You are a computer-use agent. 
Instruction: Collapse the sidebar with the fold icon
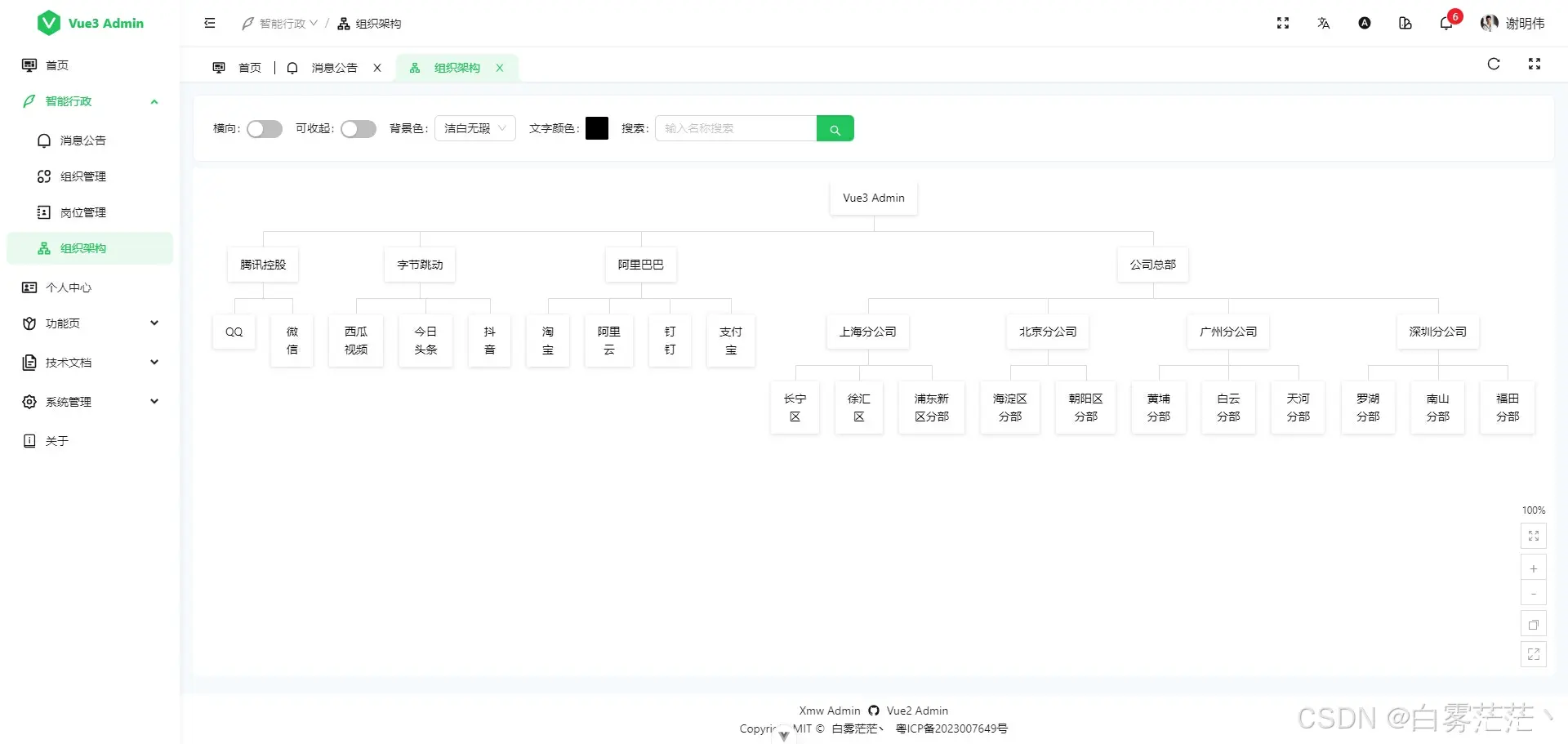(210, 23)
